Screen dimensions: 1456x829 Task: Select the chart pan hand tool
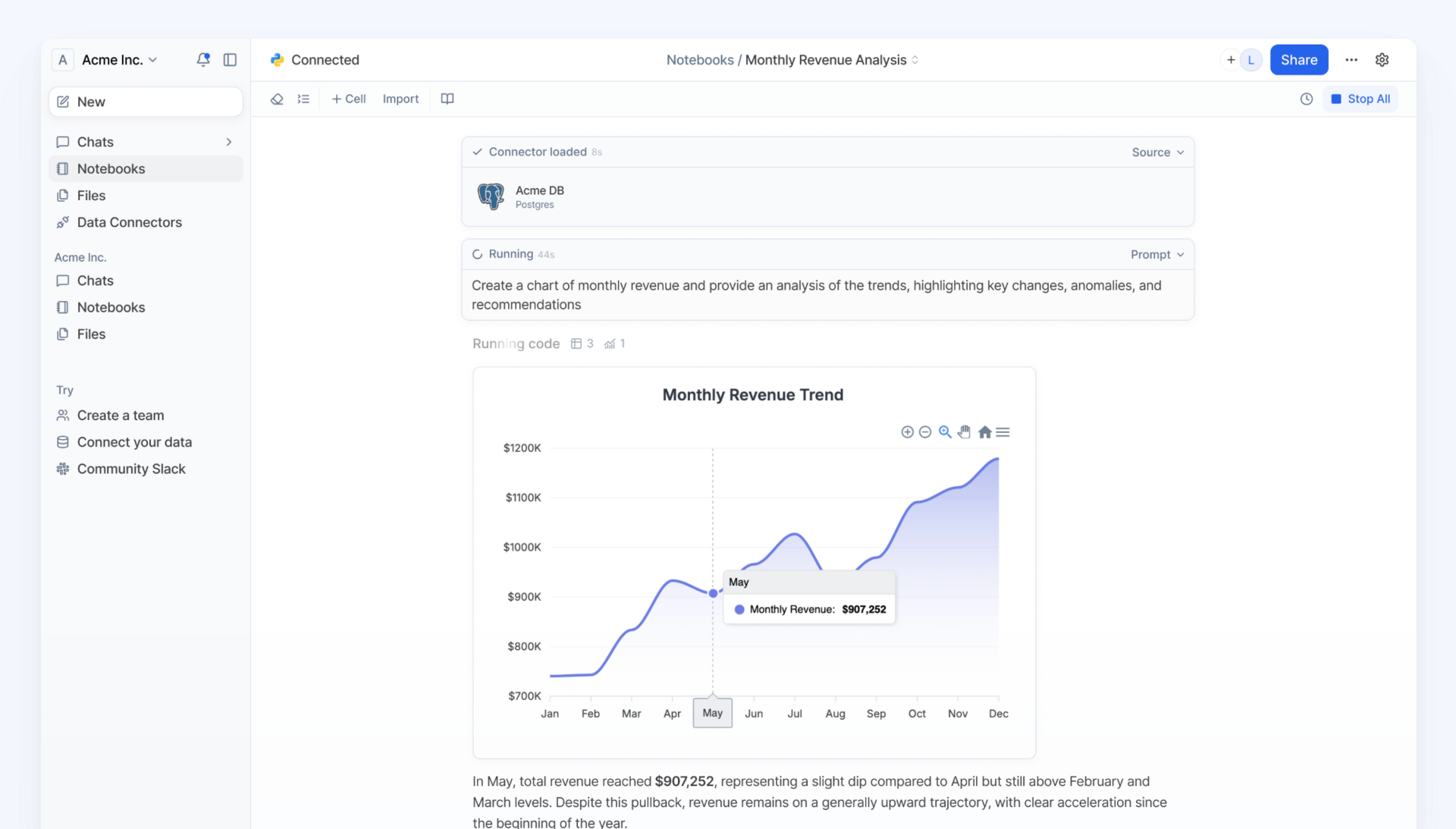pos(964,432)
